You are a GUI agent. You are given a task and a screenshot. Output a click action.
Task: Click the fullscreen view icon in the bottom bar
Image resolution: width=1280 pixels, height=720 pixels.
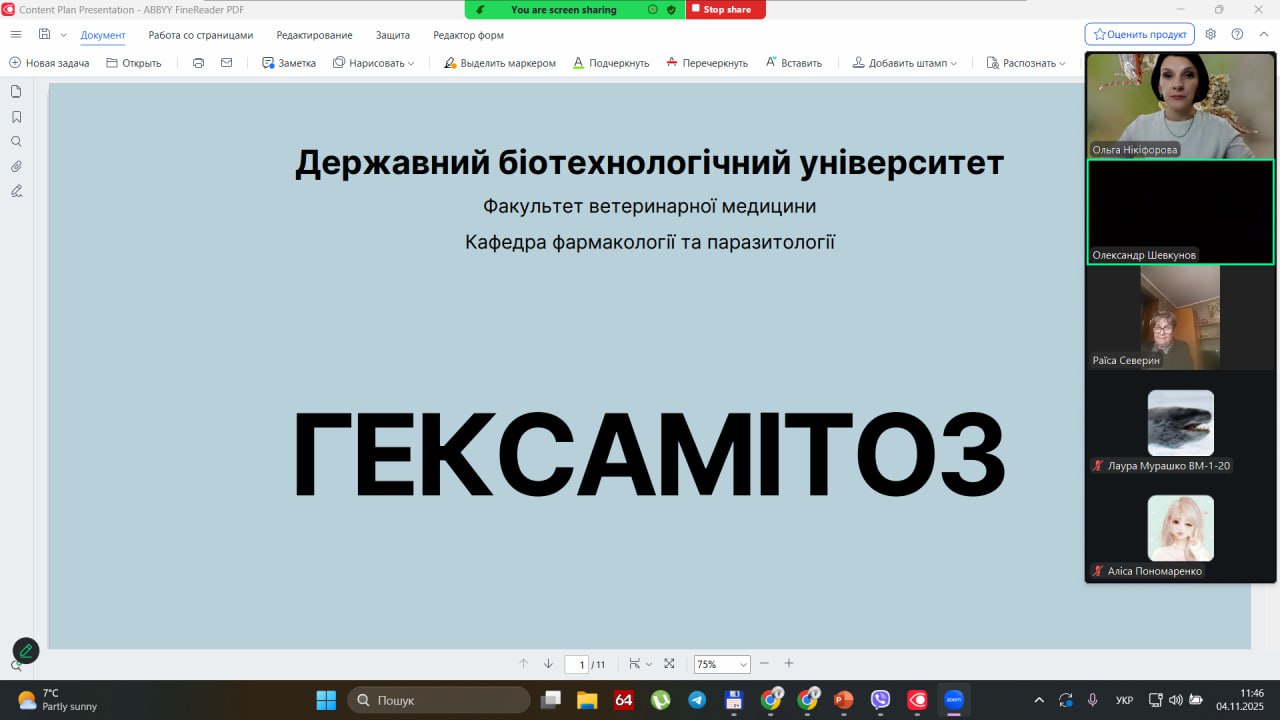click(669, 664)
